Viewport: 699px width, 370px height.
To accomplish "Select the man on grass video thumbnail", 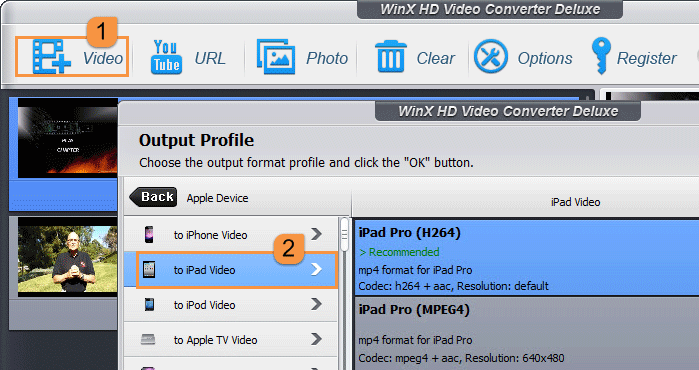I will point(68,257).
